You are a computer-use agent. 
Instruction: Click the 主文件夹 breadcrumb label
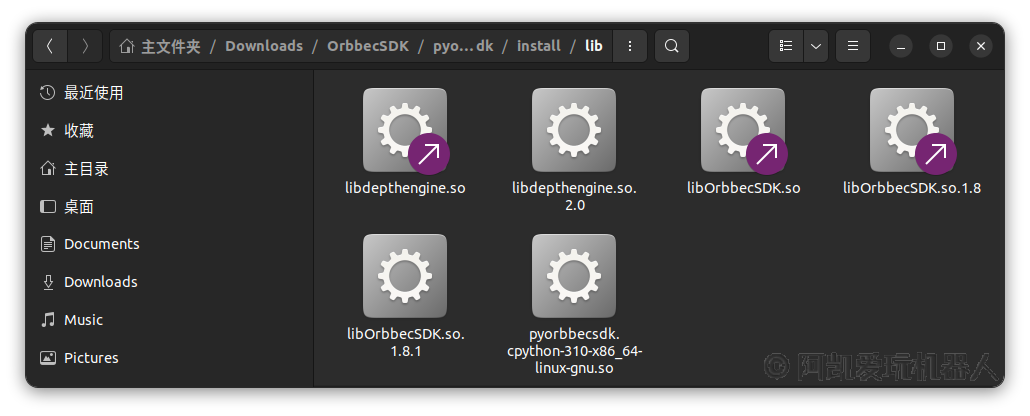(x=171, y=46)
